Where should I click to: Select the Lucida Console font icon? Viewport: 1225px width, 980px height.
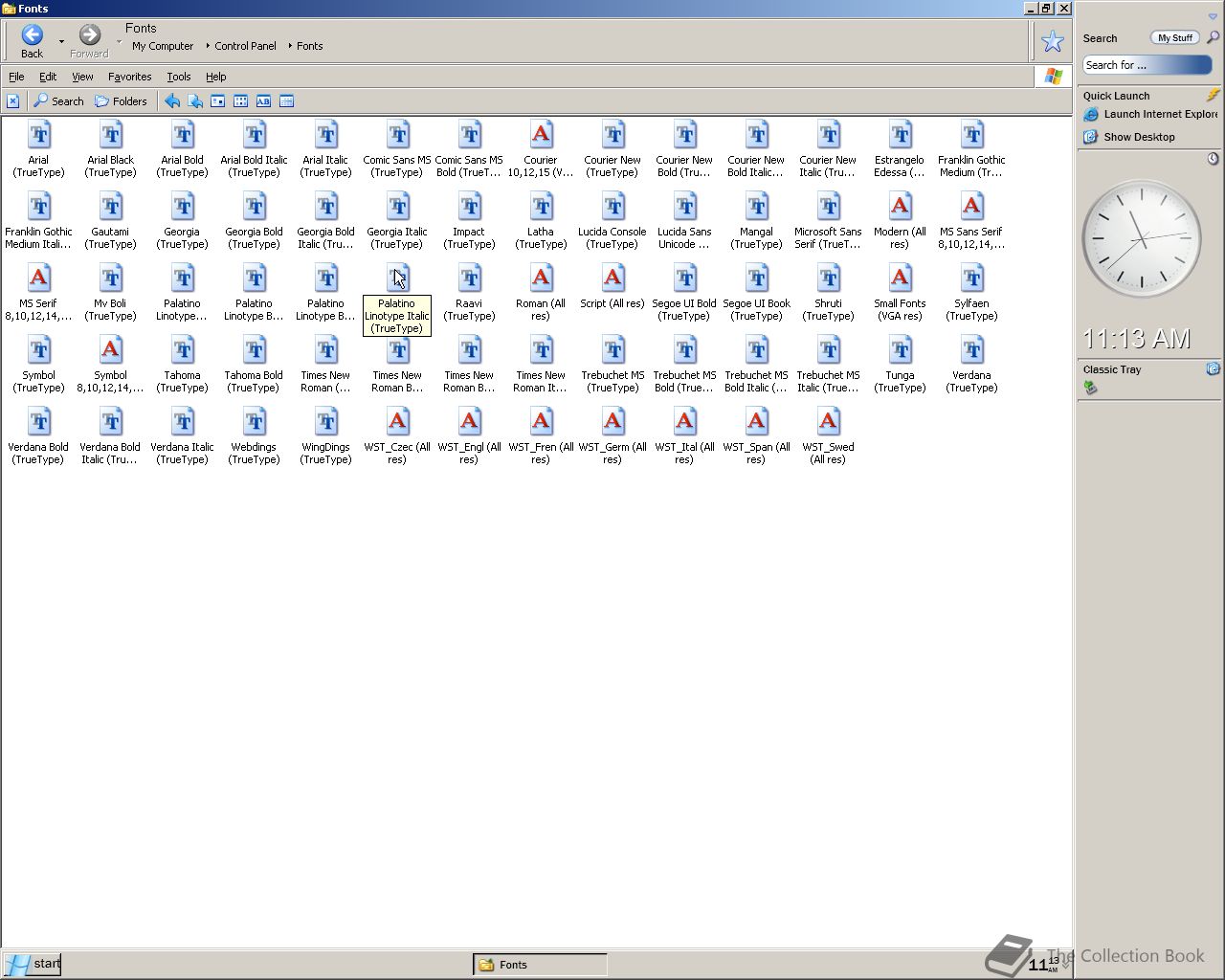(x=612, y=208)
